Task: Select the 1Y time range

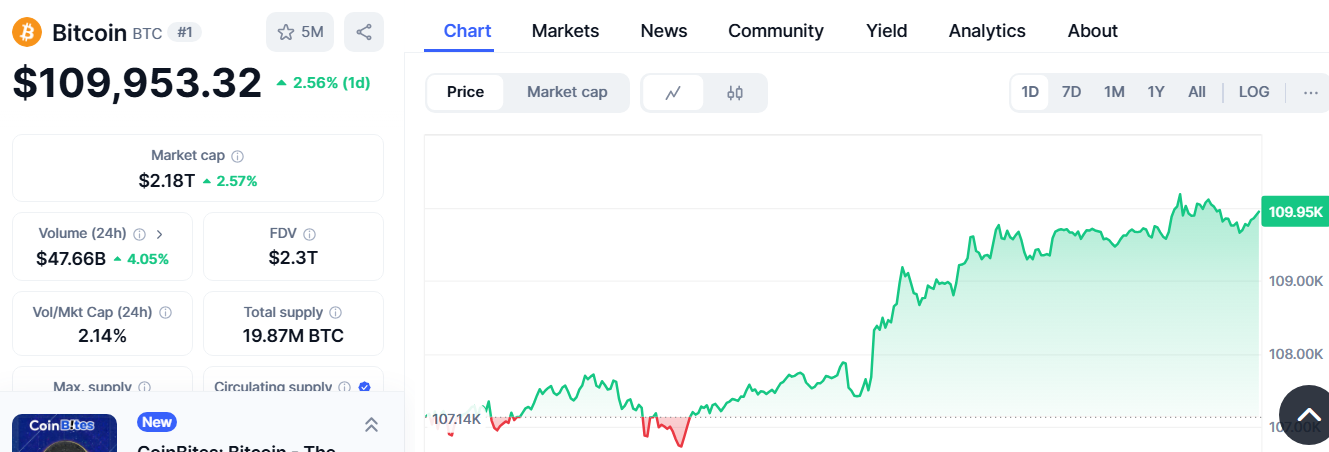Action: [x=1156, y=92]
